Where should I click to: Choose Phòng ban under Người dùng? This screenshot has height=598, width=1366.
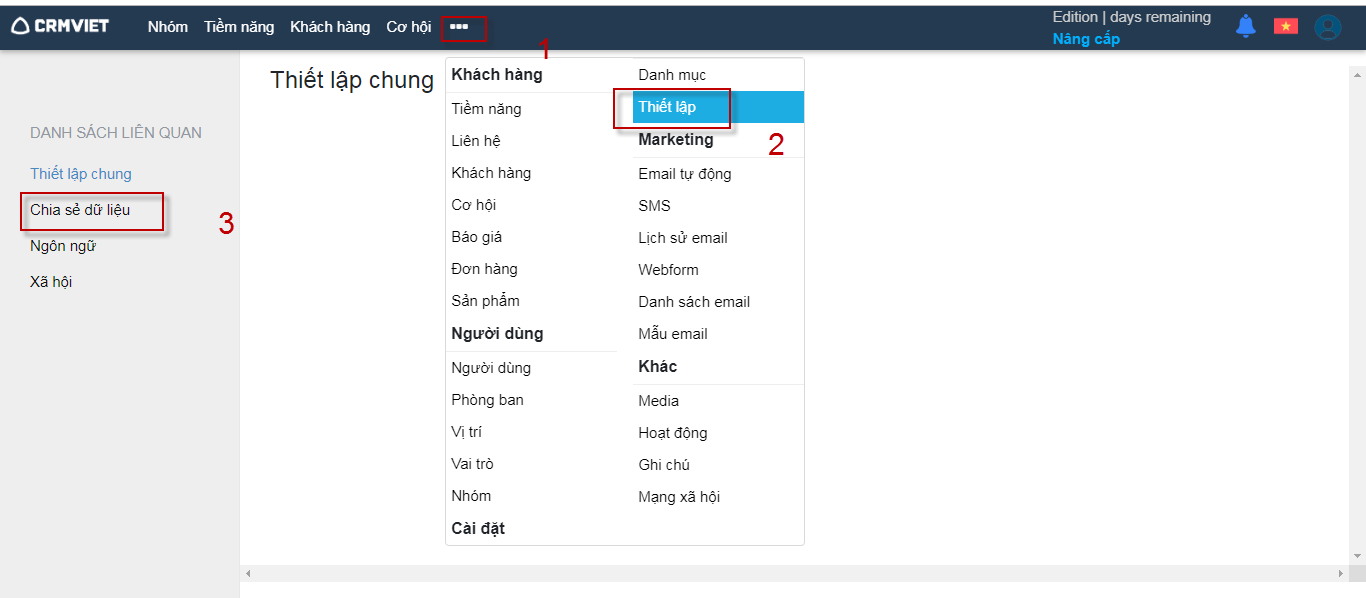[487, 400]
